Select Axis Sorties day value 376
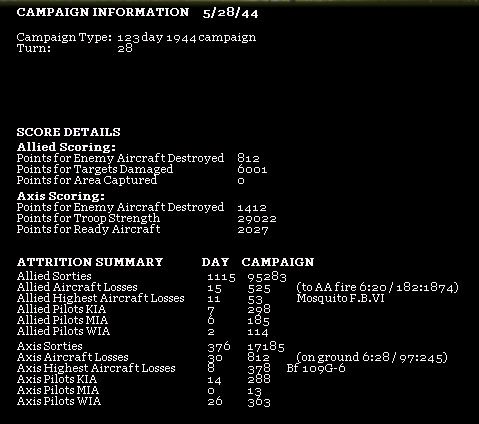This screenshot has height=424, width=479. point(219,346)
